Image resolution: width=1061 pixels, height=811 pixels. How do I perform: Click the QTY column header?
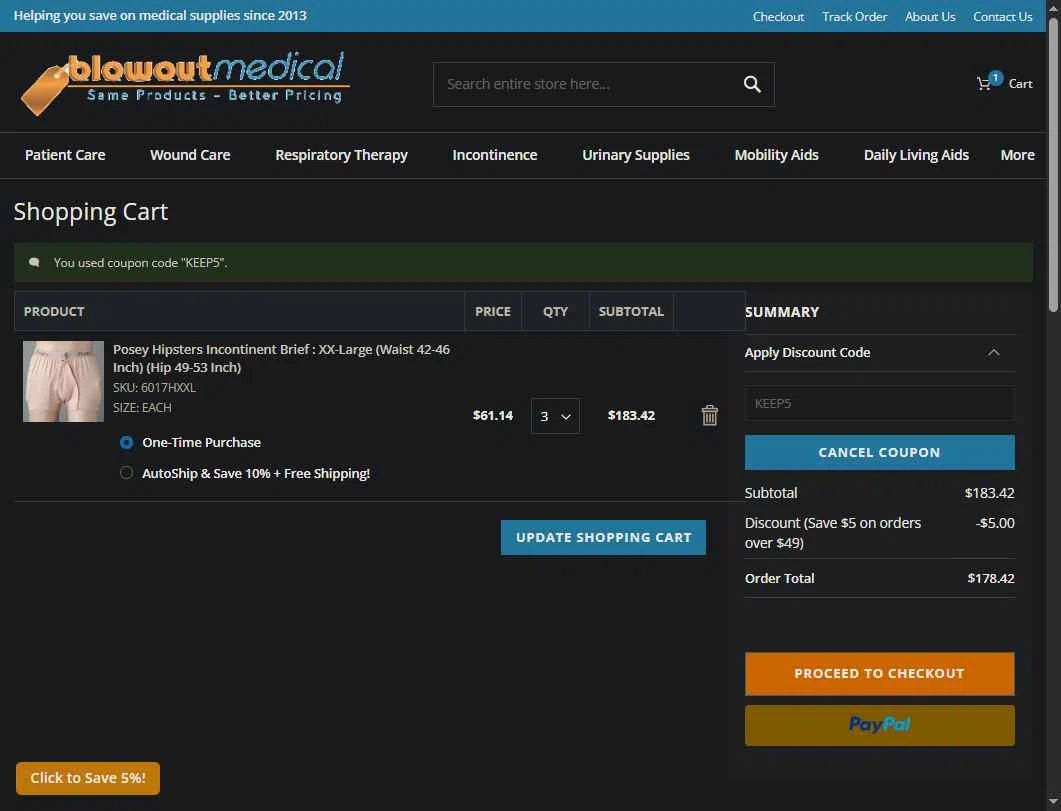[555, 312]
